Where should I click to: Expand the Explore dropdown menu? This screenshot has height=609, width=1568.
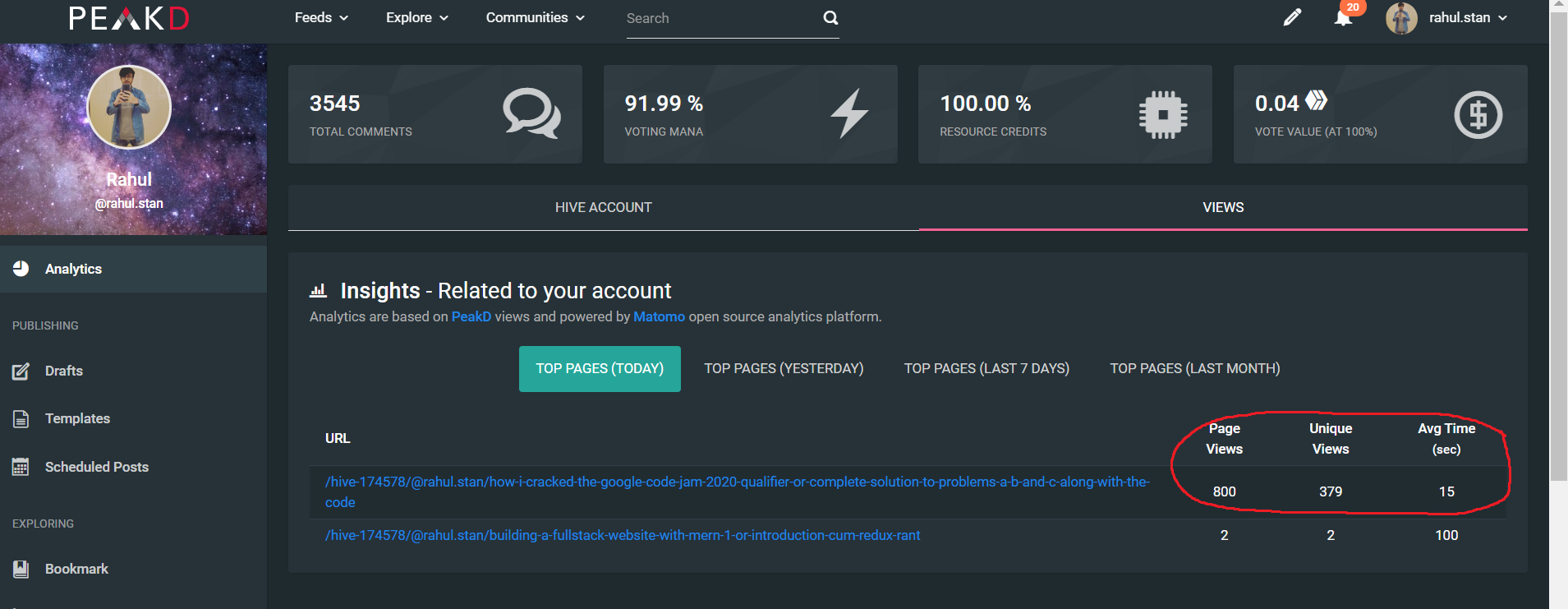click(x=417, y=17)
